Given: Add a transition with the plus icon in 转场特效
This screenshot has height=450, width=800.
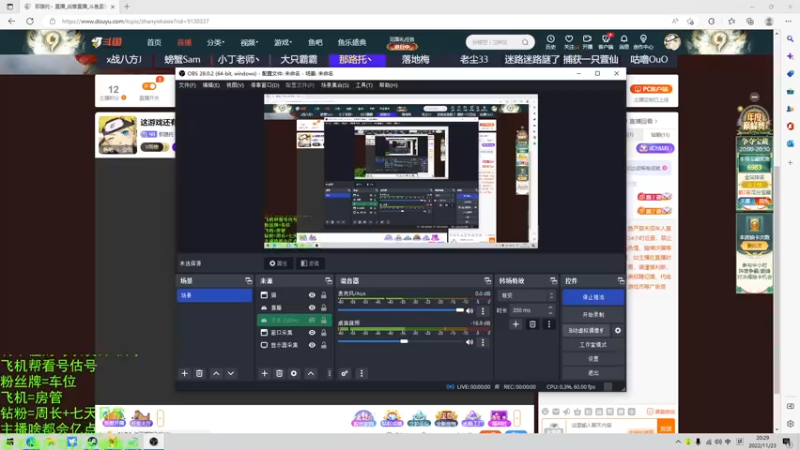Looking at the screenshot, I should (516, 324).
